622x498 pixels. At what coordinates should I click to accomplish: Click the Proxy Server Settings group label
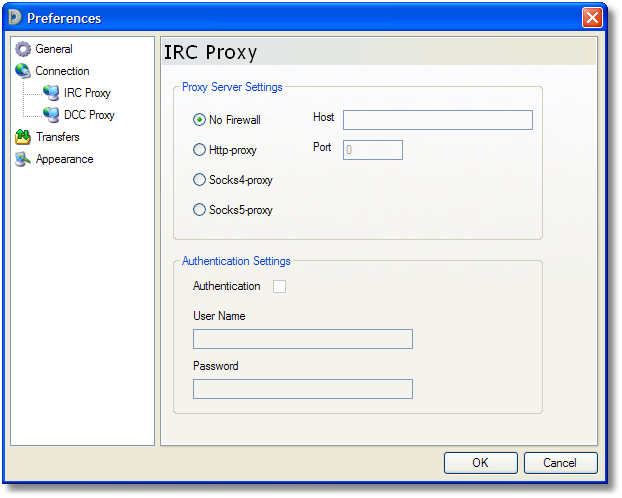coord(232,87)
